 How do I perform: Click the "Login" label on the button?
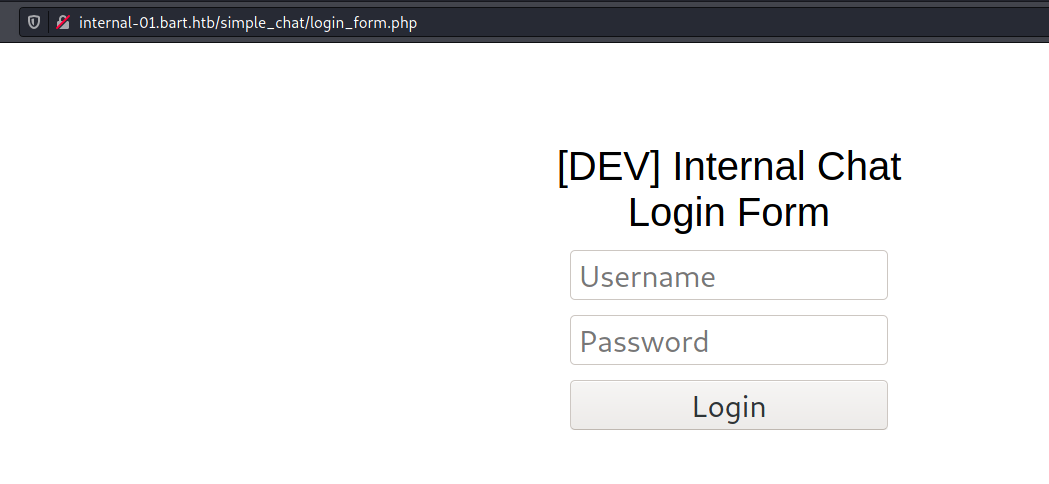(x=729, y=407)
